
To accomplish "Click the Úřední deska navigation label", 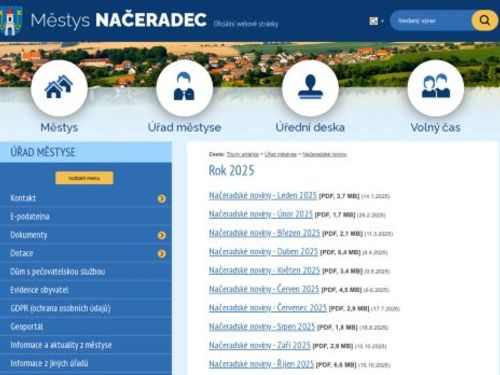I will pos(310,127).
